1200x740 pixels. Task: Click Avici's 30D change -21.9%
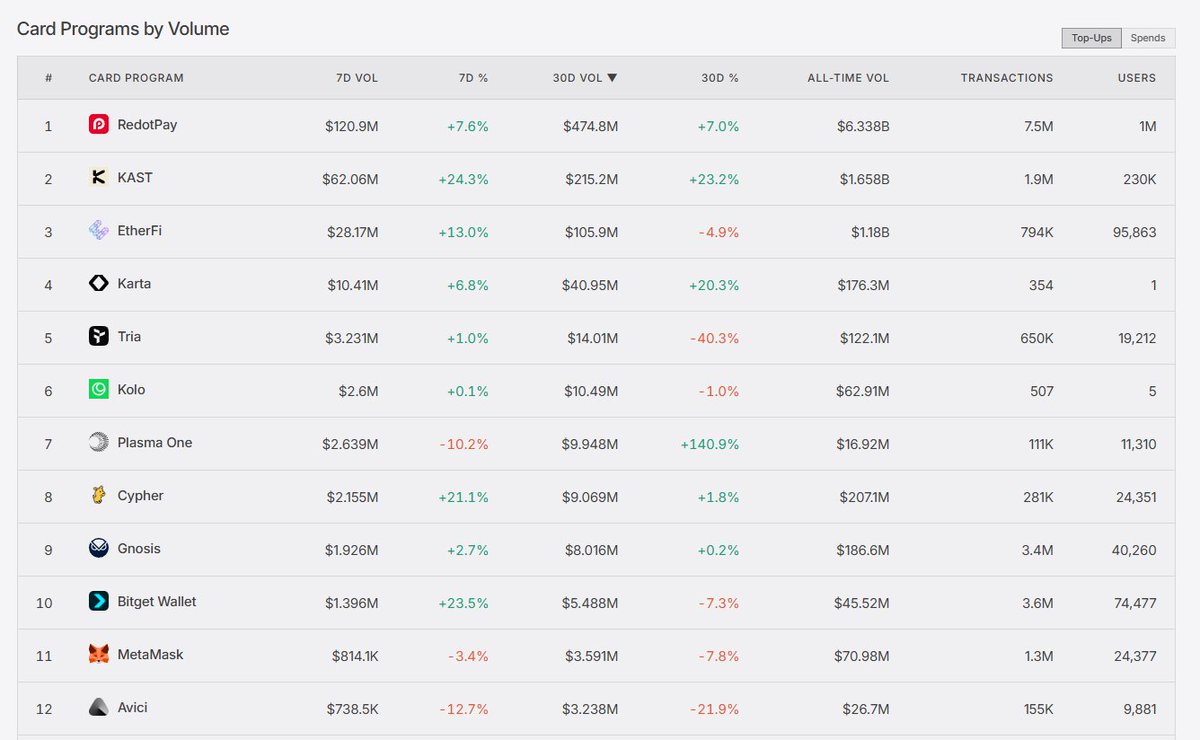coord(715,709)
